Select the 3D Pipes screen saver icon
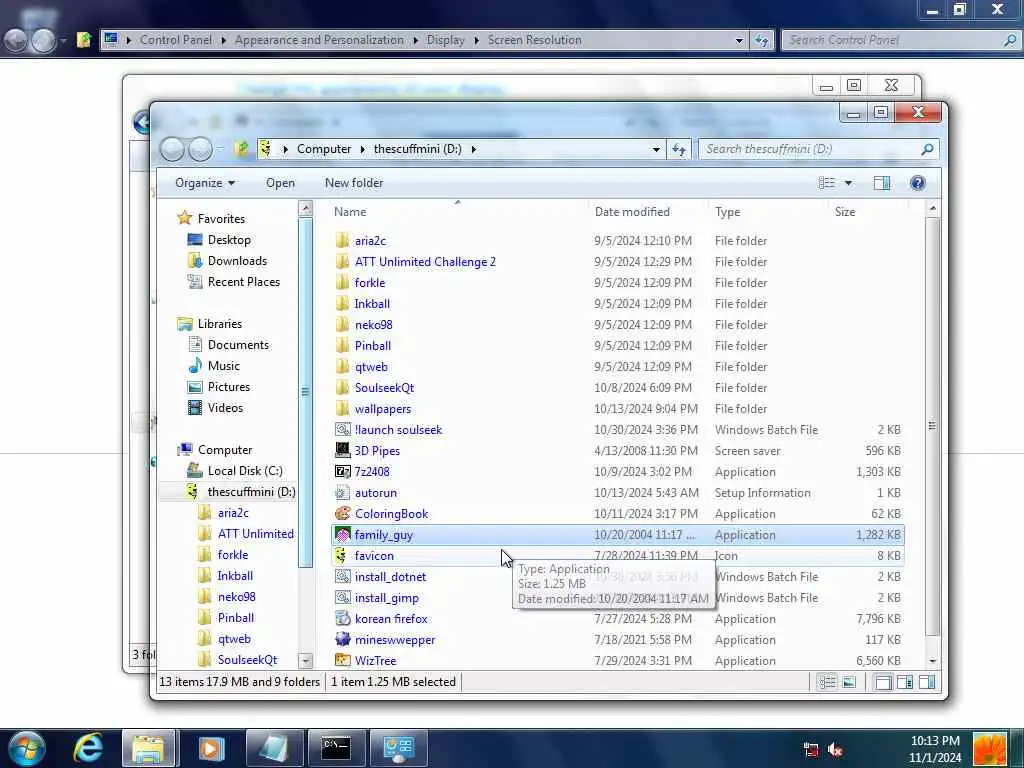The width and height of the screenshot is (1024, 768). (342, 451)
